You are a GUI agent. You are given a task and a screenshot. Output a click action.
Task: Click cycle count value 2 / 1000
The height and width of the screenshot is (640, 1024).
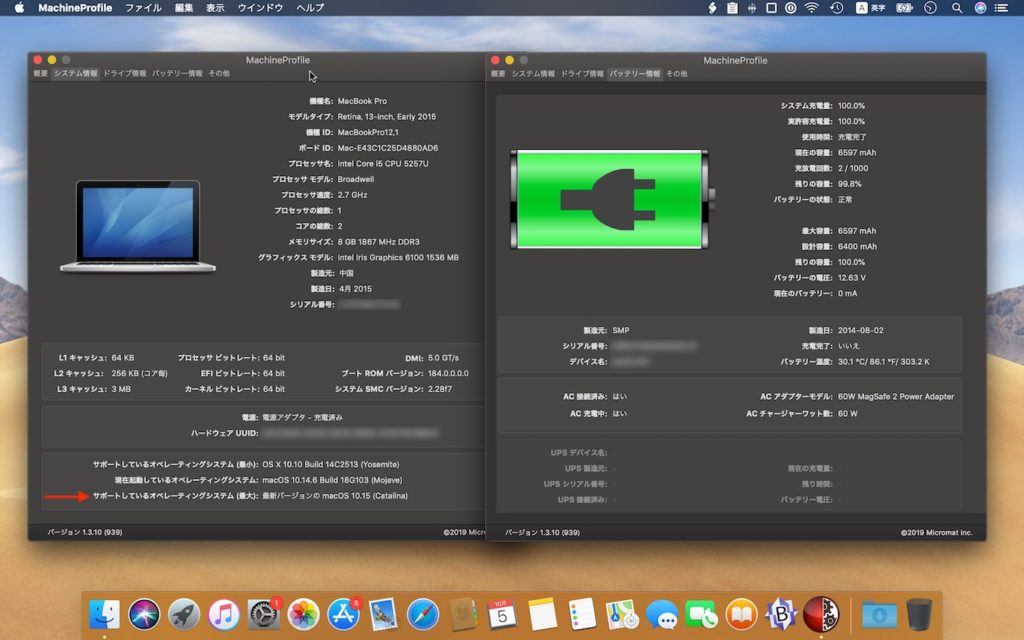tap(853, 168)
